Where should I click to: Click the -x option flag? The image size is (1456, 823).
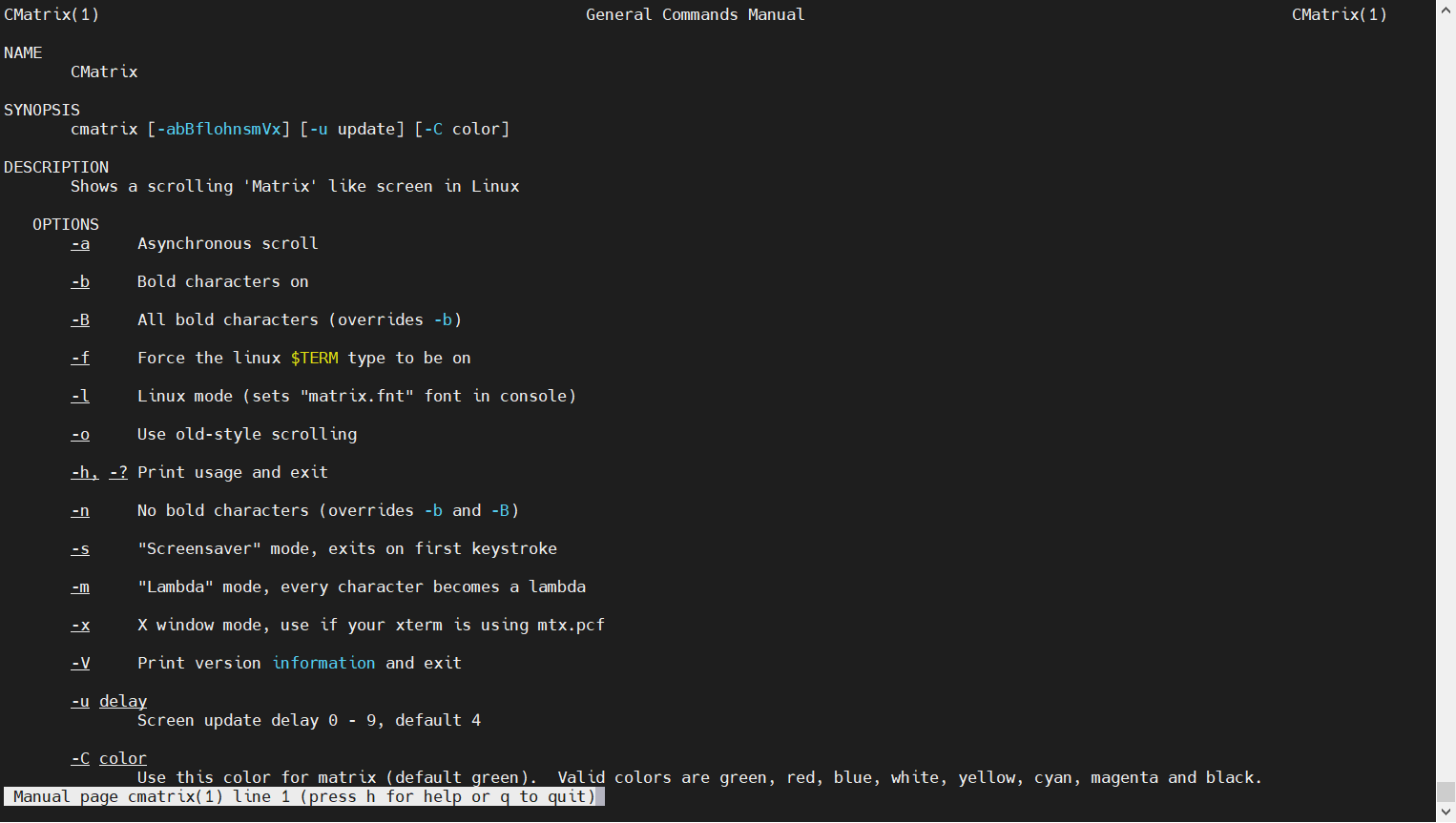(80, 625)
